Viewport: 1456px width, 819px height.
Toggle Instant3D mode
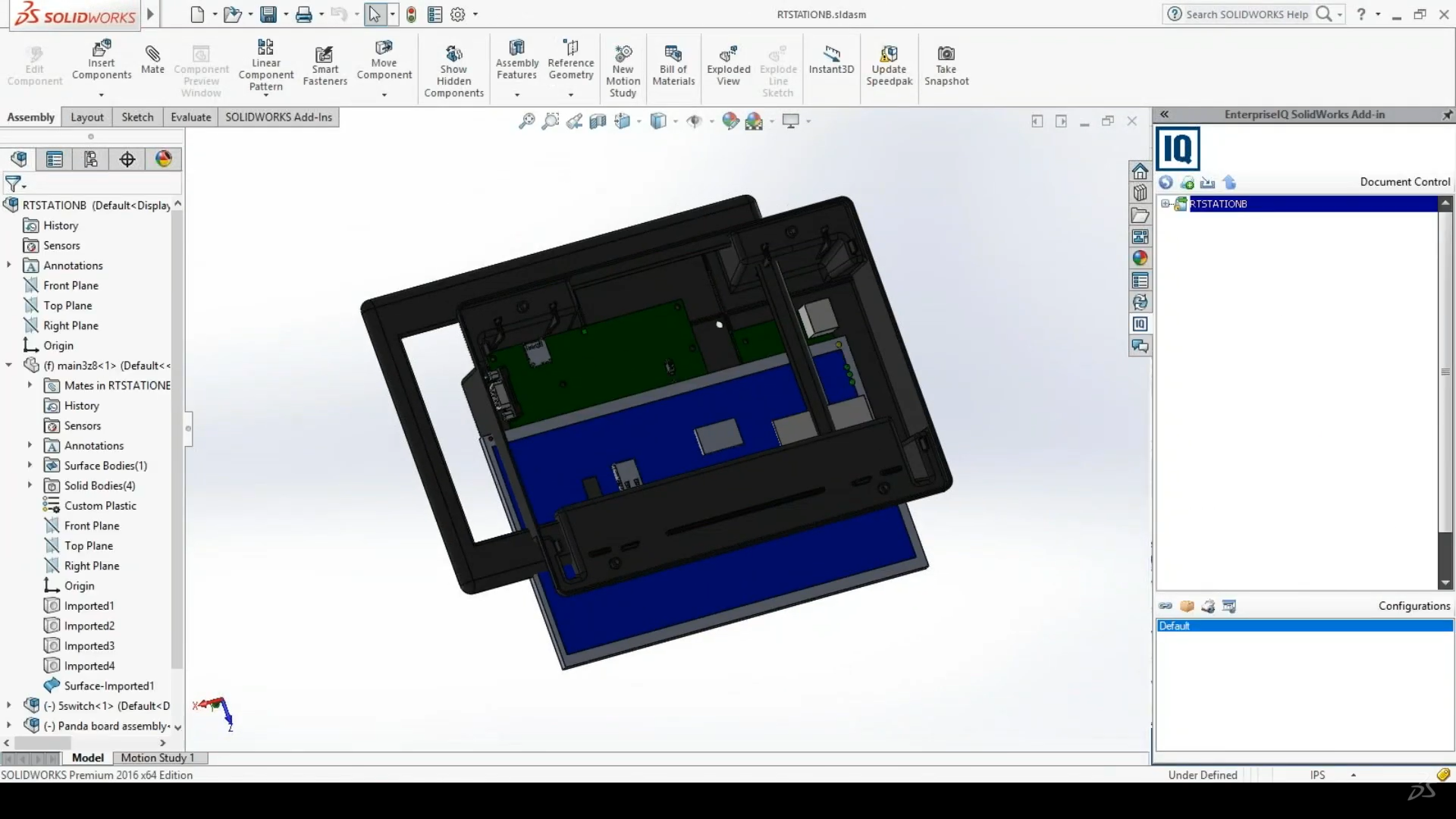tap(831, 60)
